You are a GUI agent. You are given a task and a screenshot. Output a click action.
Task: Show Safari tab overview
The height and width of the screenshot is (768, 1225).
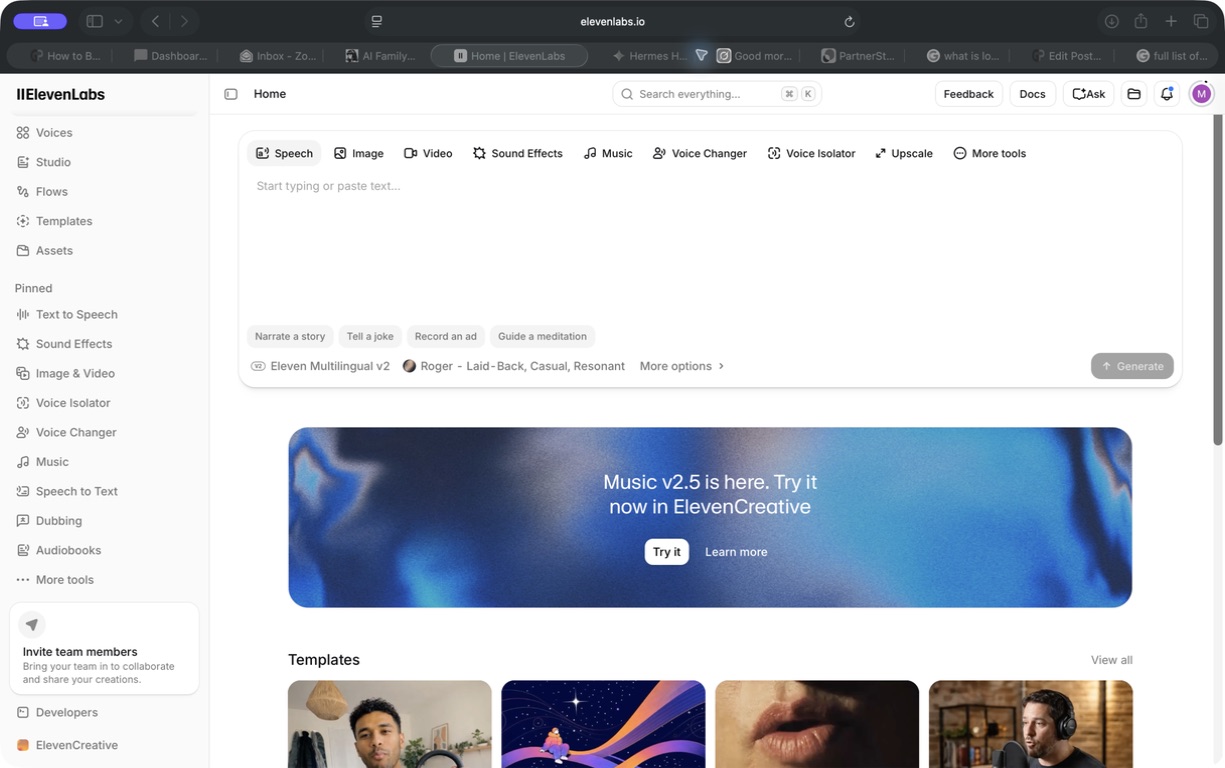tap(1201, 21)
